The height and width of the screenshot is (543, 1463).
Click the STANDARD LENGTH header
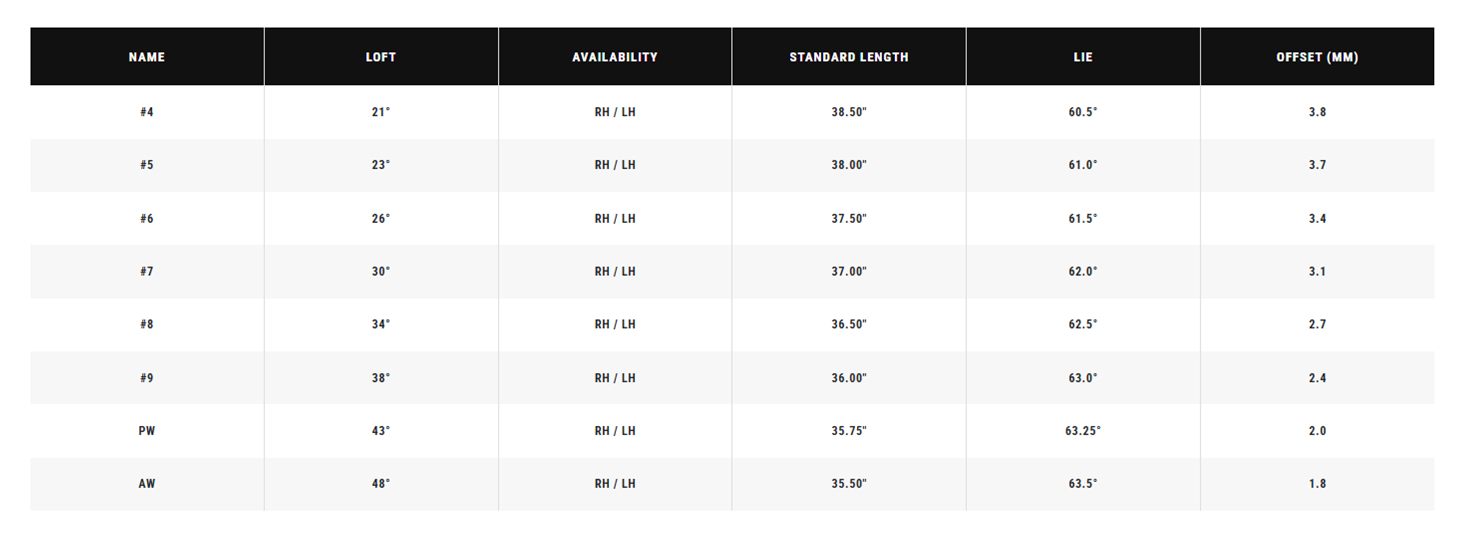pos(849,57)
